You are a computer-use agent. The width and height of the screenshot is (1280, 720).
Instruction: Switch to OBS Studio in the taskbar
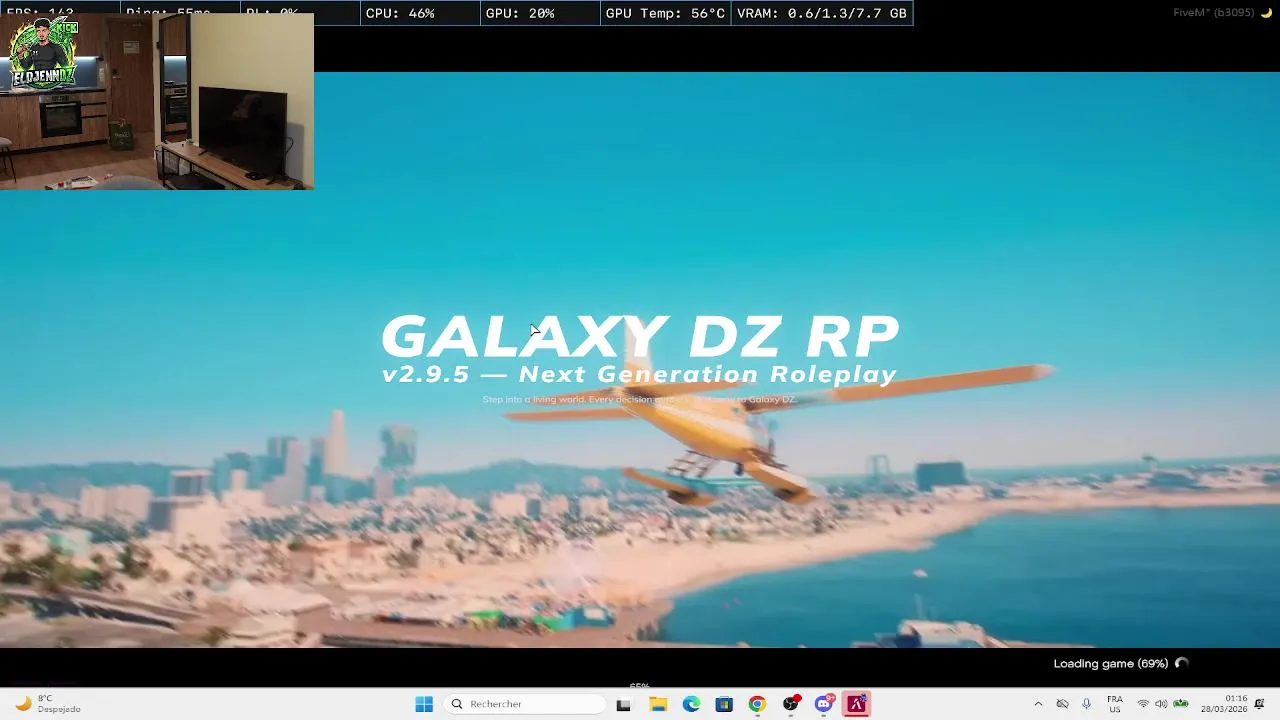[791, 704]
